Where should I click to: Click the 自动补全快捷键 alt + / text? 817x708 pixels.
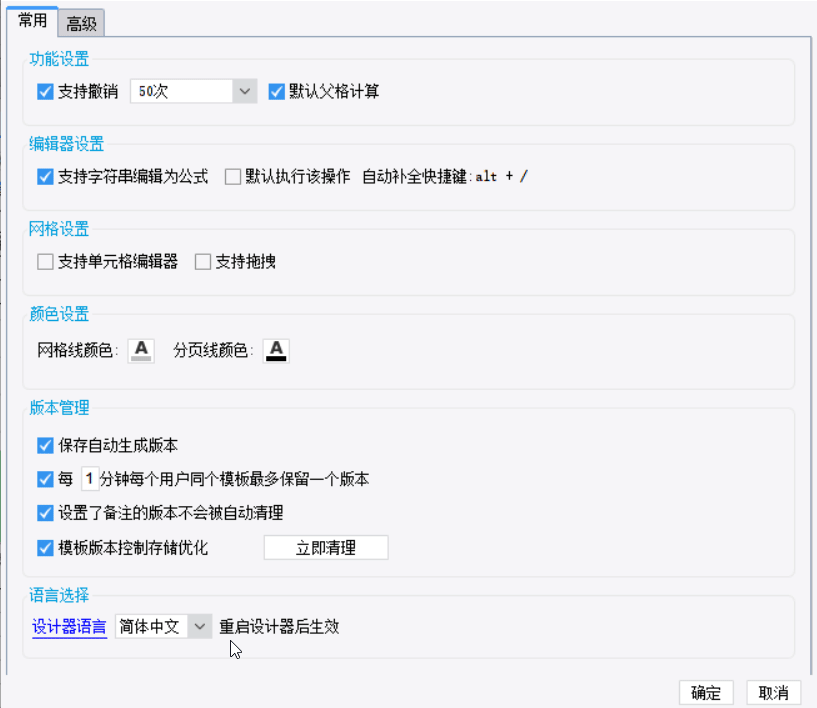pos(445,177)
